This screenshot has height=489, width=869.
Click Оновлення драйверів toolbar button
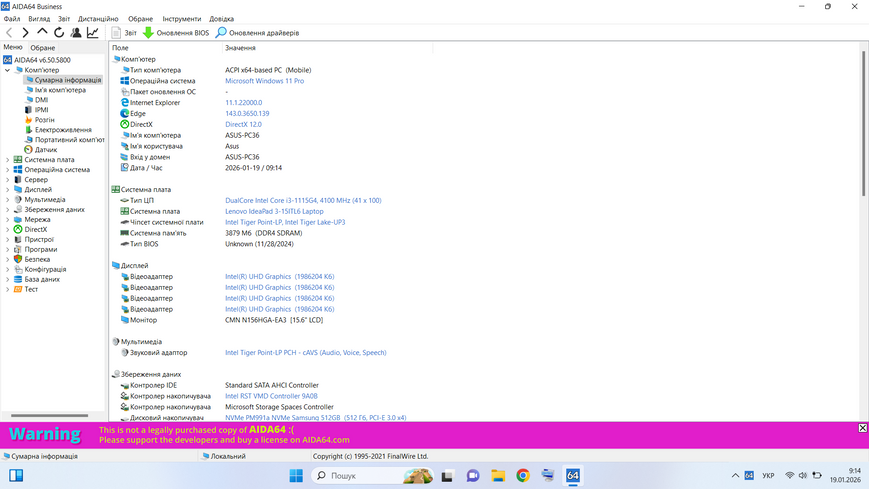click(258, 33)
